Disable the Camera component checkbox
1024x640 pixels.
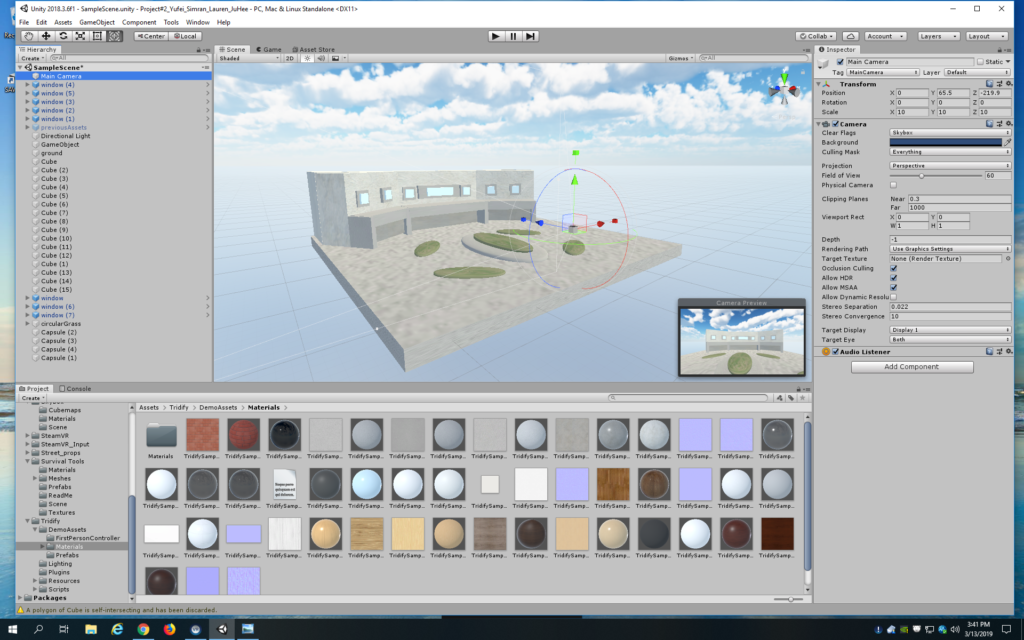835,123
